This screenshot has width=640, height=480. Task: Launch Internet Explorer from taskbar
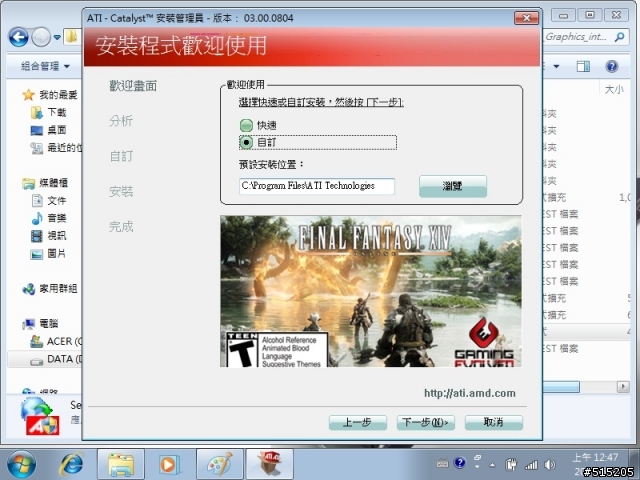(x=71, y=464)
